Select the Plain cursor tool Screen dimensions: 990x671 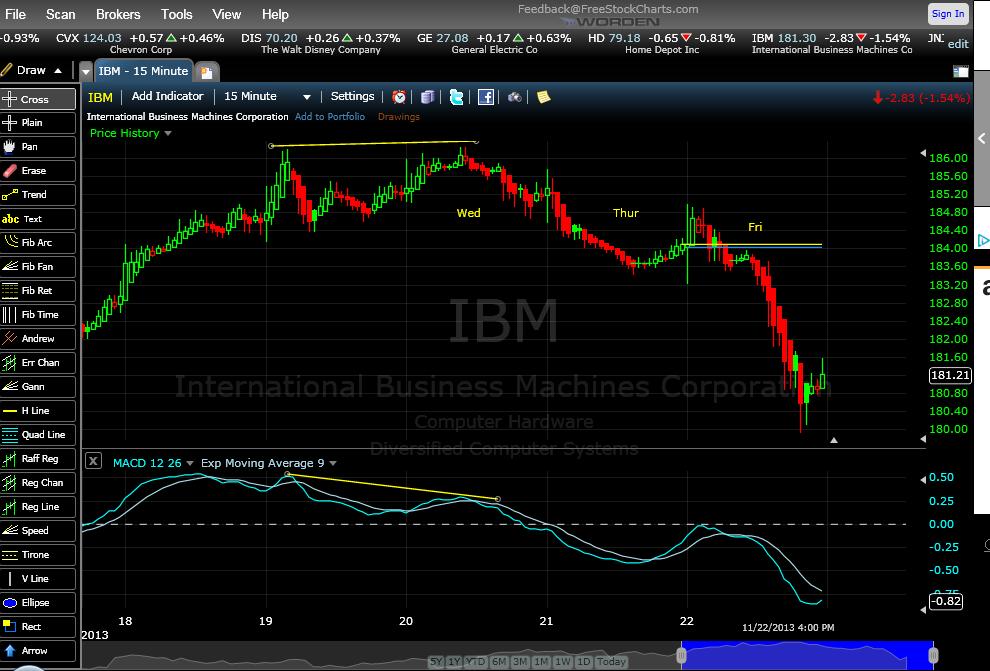(38, 122)
